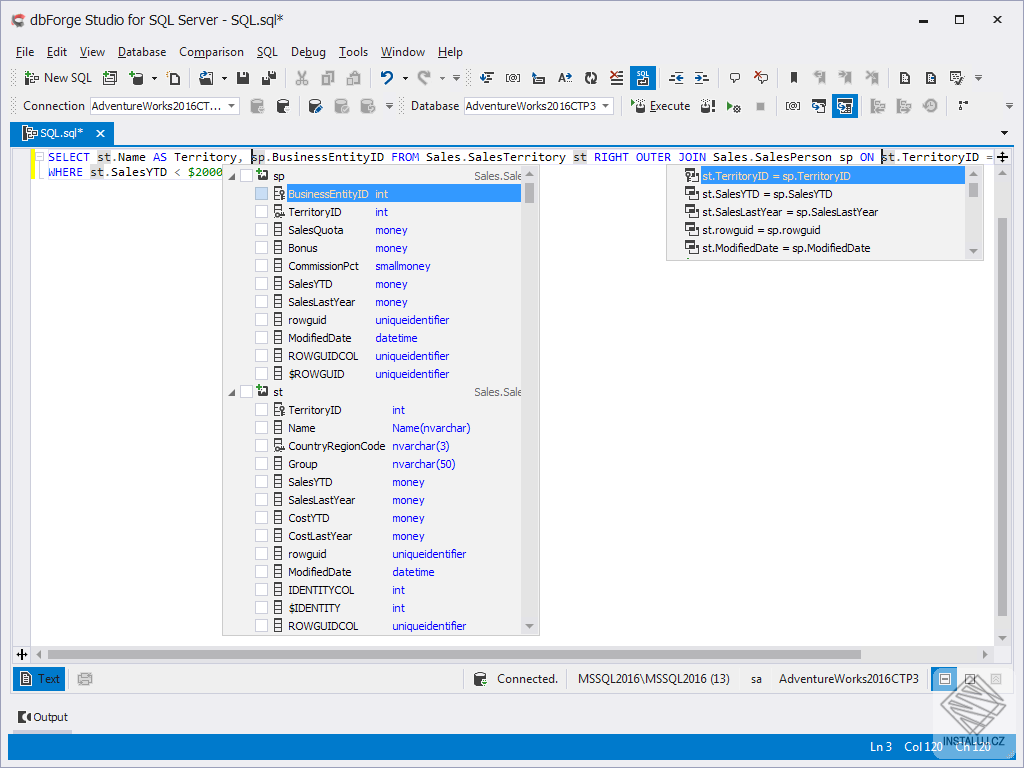1024x768 pixels.
Task: Undo the last edit
Action: click(386, 77)
